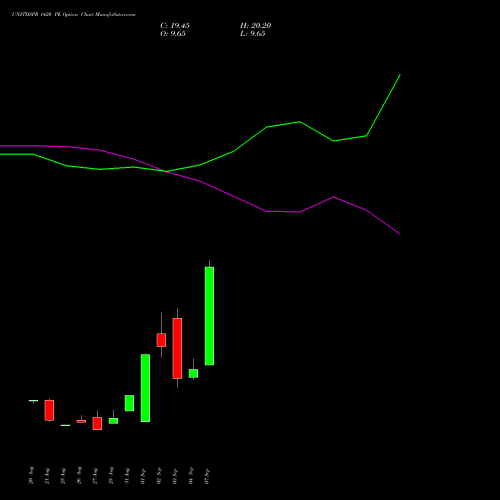Select the small red candlestick for 02 Sep
The image size is (500, 500).
coord(161,340)
